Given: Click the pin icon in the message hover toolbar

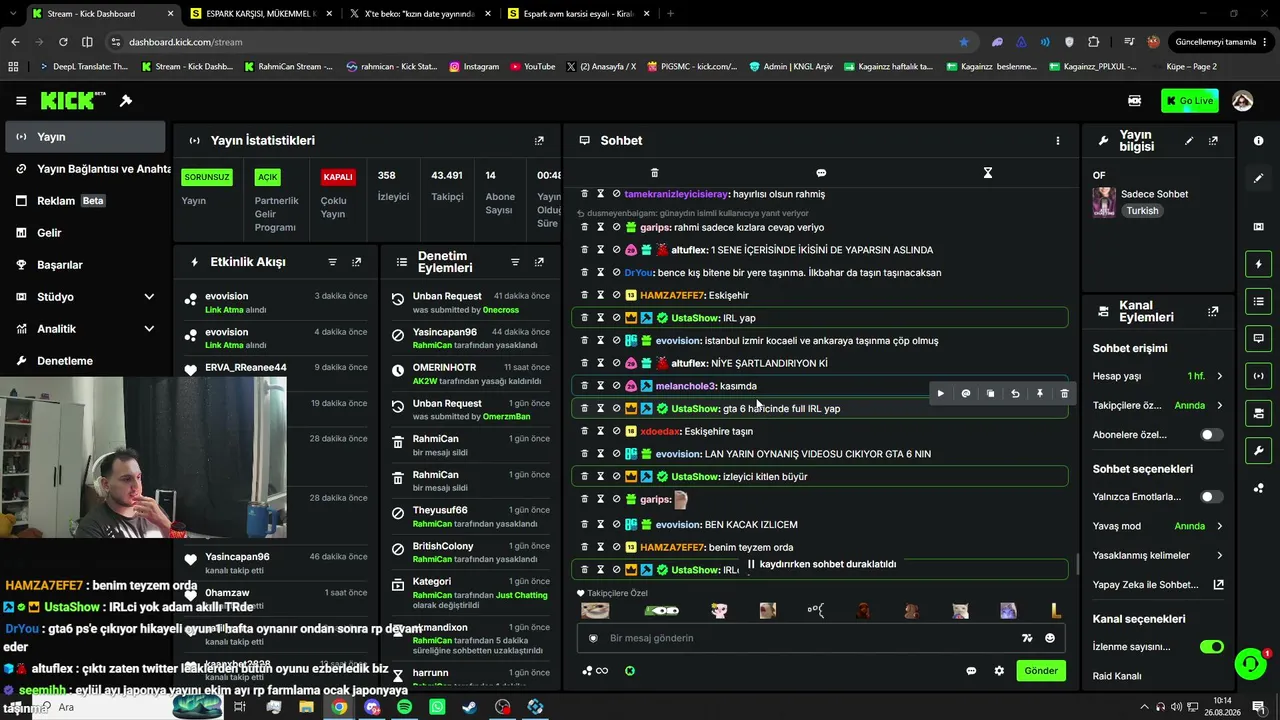Looking at the screenshot, I should [1039, 394].
